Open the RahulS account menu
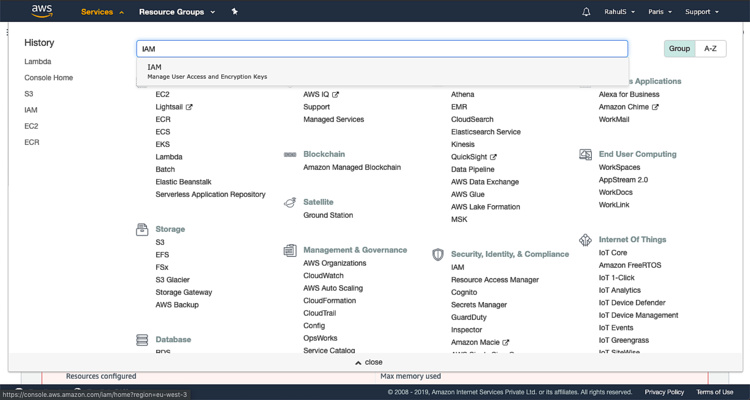The image size is (750, 400). tap(619, 12)
